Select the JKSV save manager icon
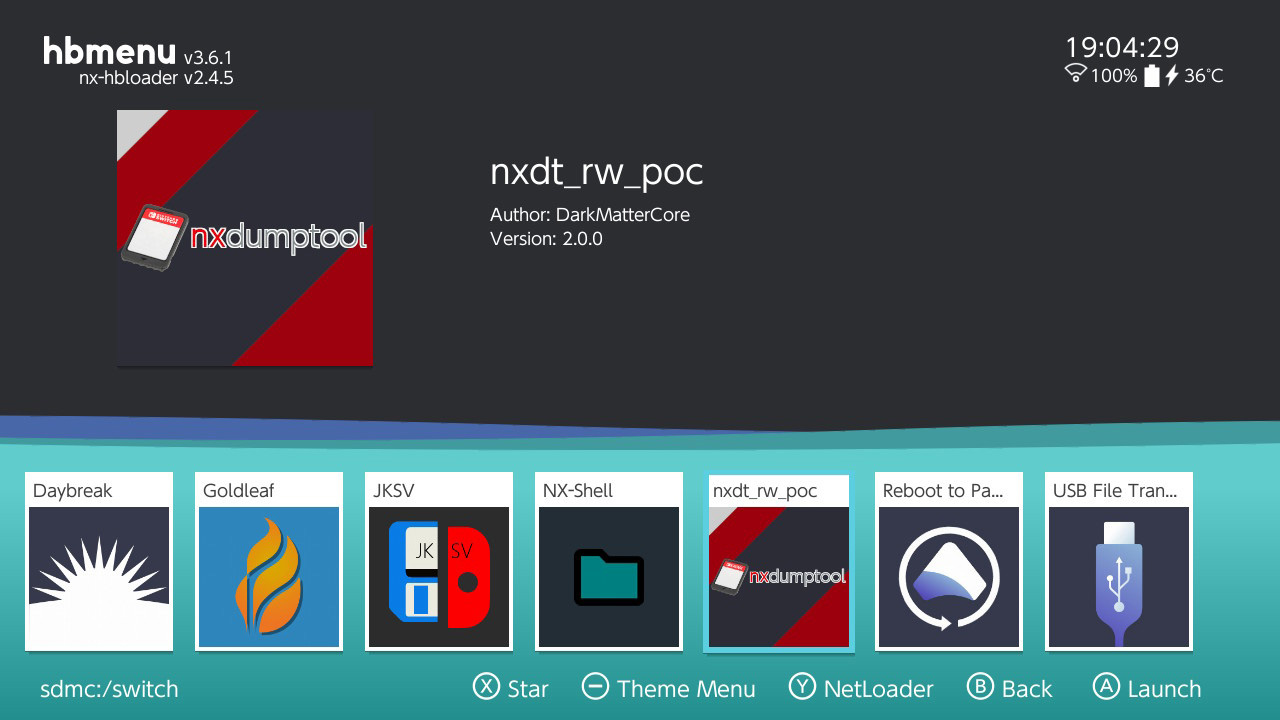 [439, 577]
